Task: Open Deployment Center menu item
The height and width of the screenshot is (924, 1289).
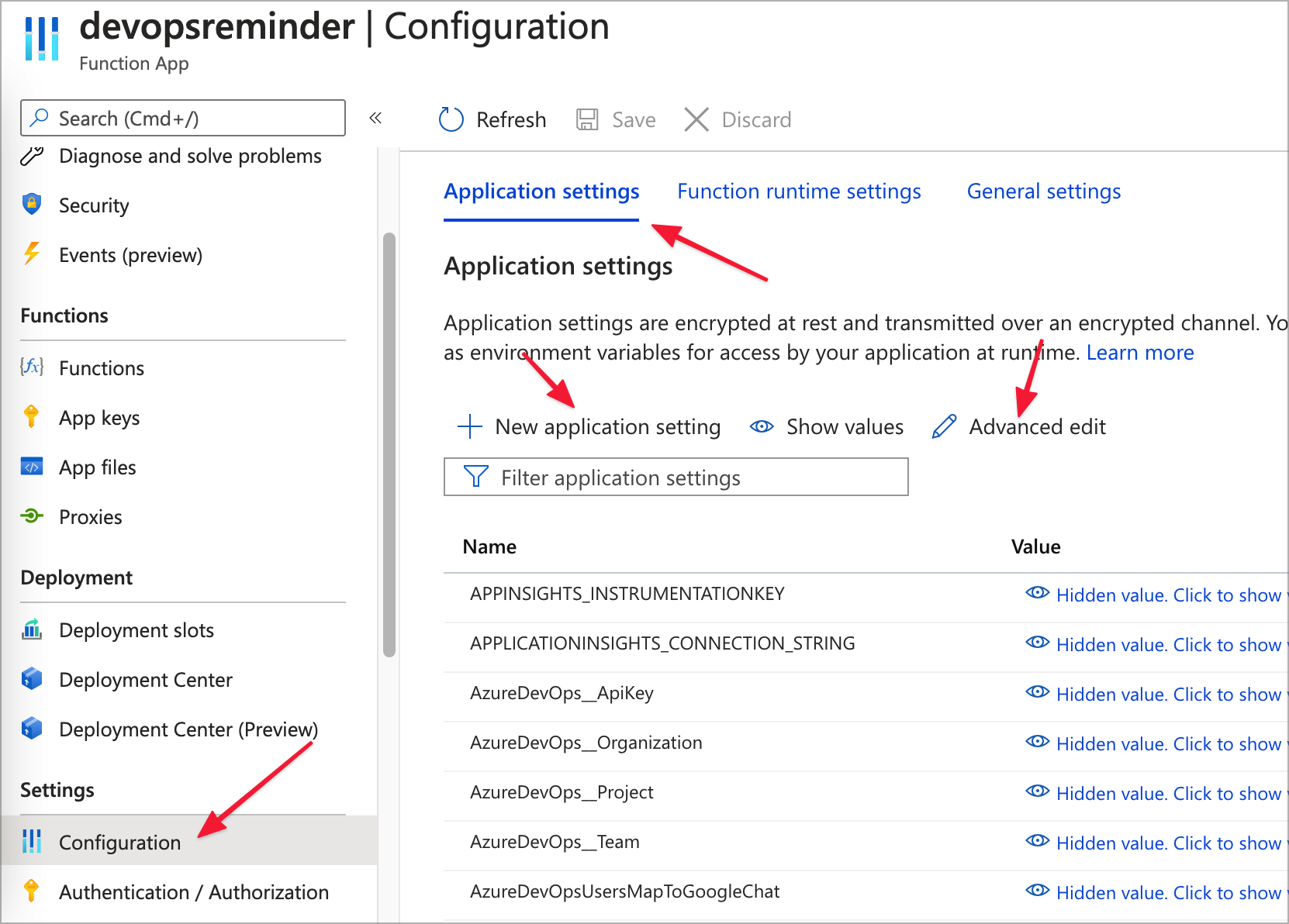Action: (x=146, y=680)
